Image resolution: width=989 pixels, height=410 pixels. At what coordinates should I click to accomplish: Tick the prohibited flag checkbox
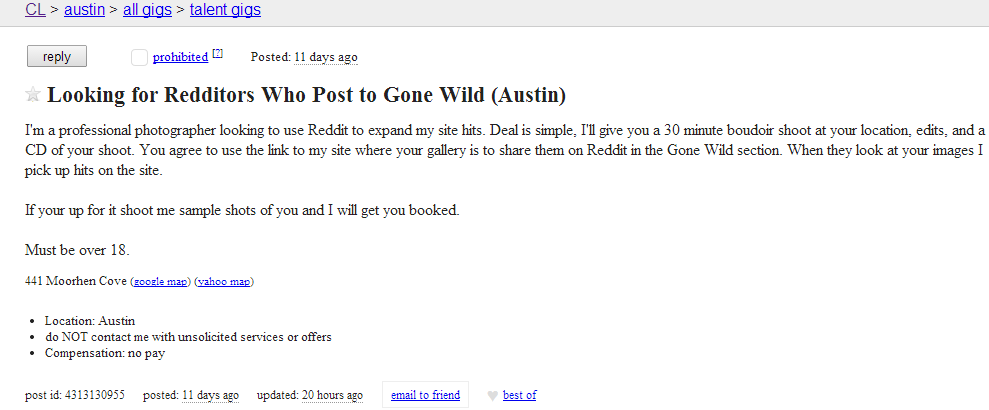(139, 57)
